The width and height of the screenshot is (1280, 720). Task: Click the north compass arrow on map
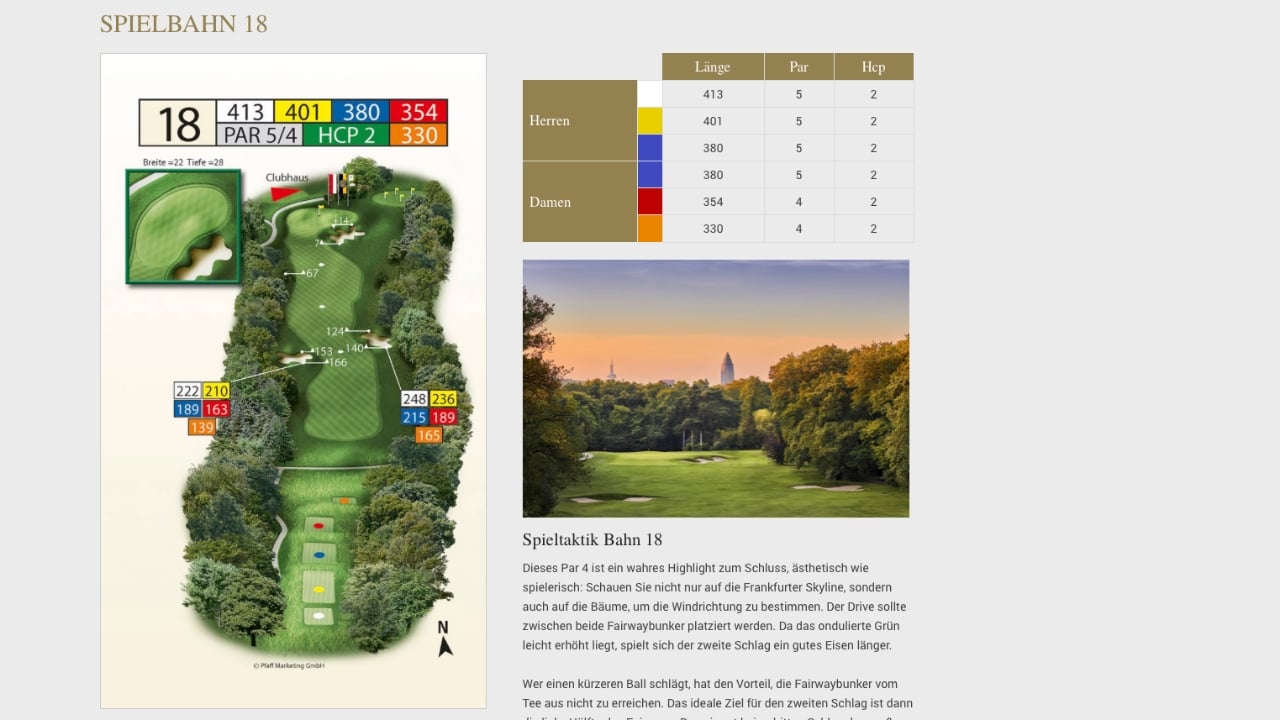tap(445, 640)
